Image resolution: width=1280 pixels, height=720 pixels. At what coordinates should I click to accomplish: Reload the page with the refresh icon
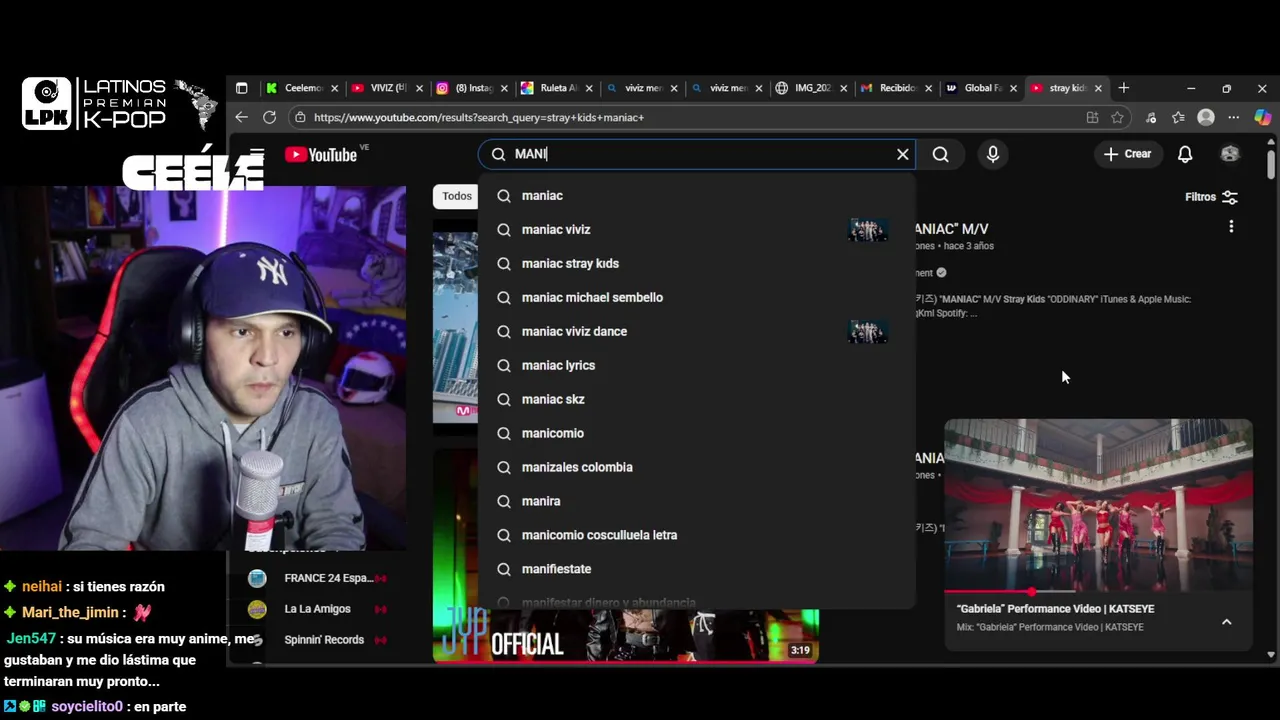(x=269, y=117)
